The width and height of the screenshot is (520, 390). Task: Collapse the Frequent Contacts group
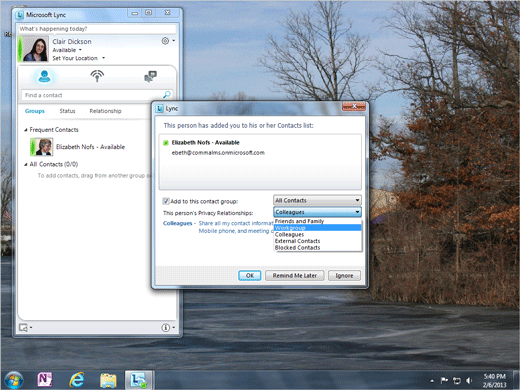(26, 130)
